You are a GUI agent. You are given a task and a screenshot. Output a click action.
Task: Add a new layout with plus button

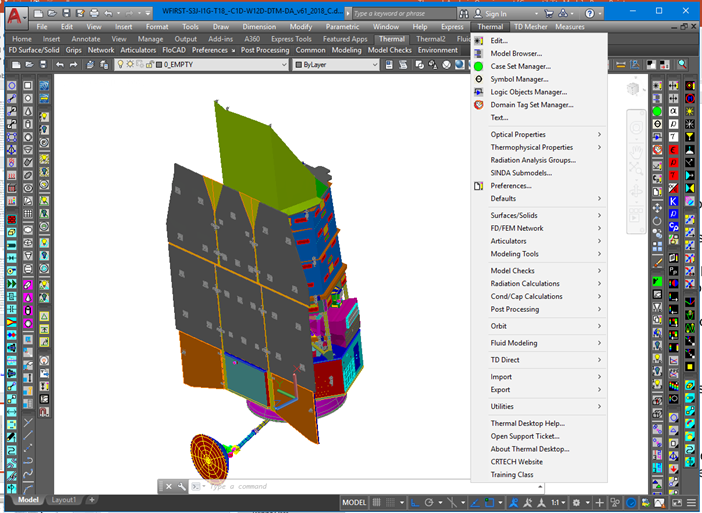tap(92, 500)
